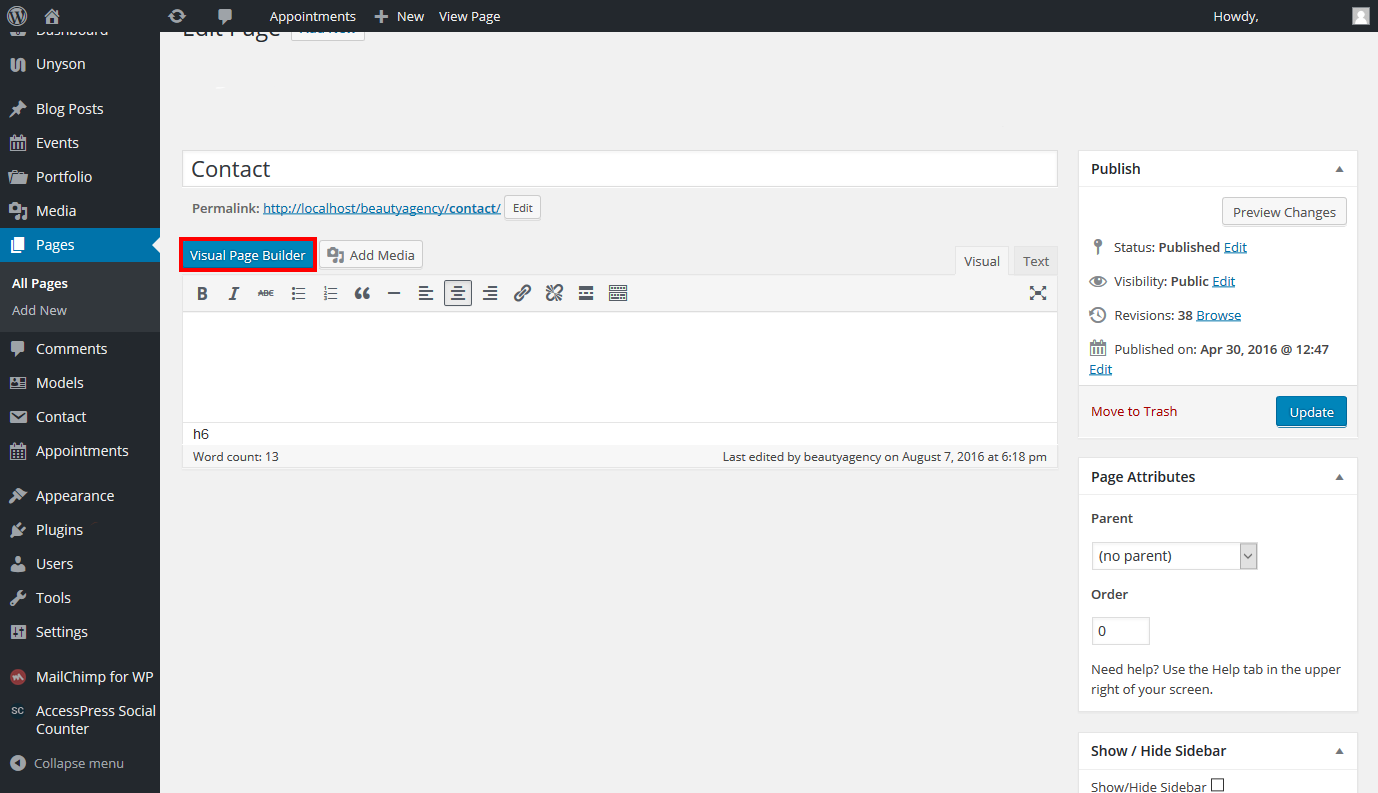
Task: Toggle the Show/Hide Sidebar checkbox
Action: (x=1217, y=785)
